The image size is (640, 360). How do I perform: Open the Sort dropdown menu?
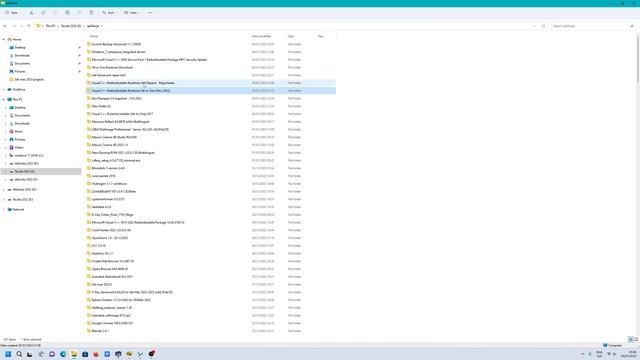tap(109, 13)
